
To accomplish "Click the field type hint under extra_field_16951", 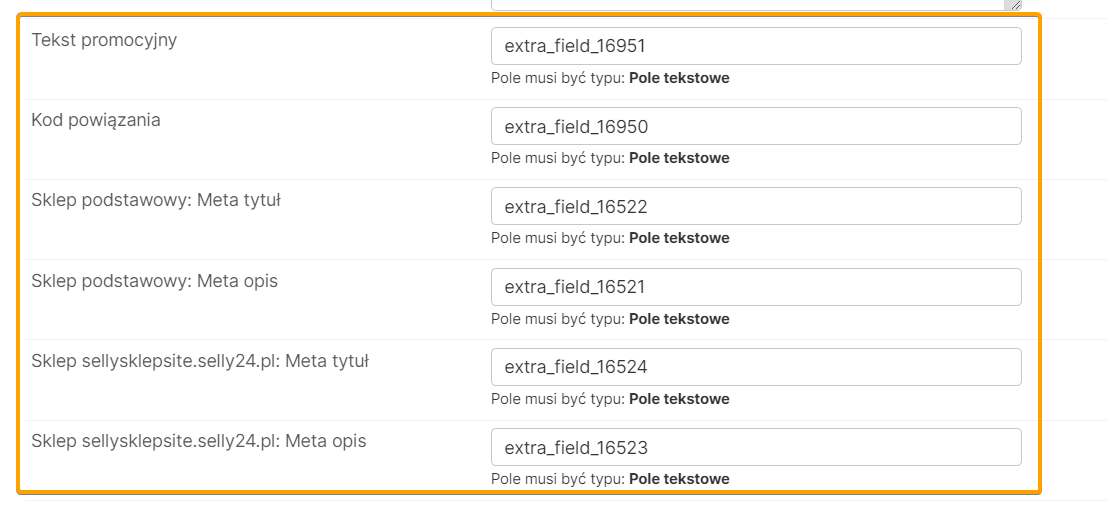I will coord(610,78).
